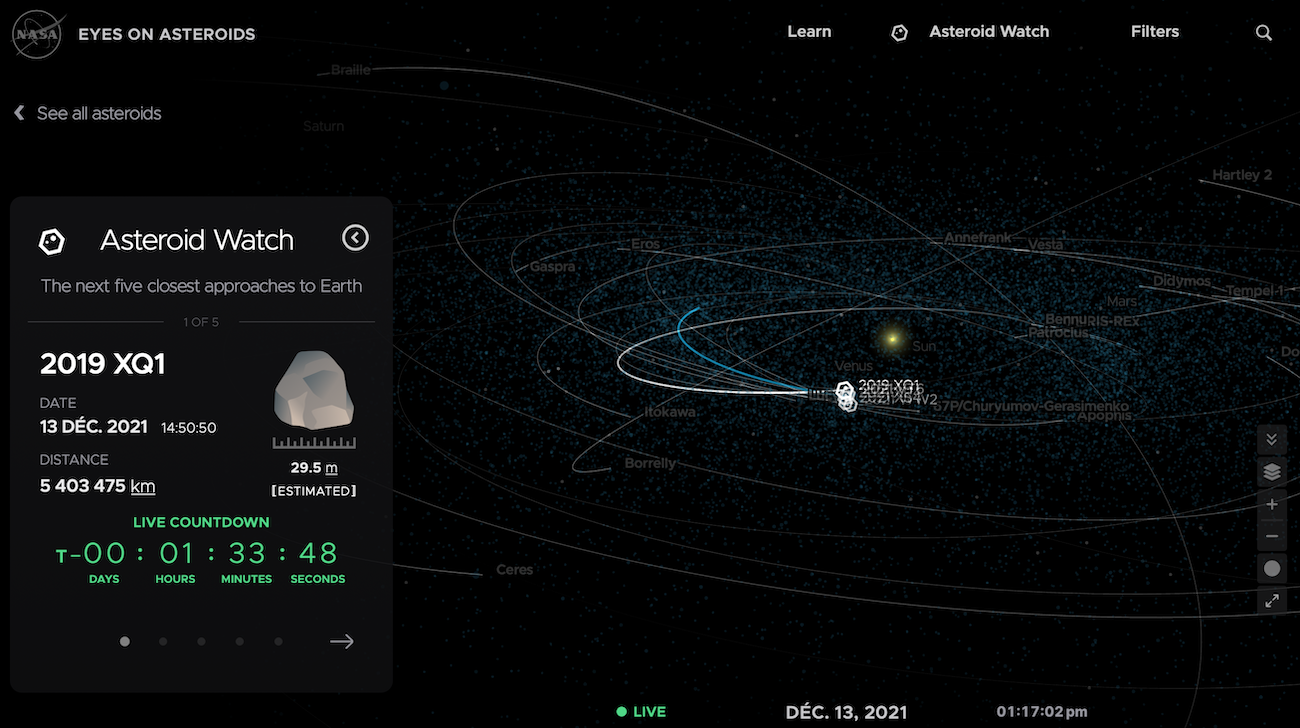Click the NASA logo

39,34
